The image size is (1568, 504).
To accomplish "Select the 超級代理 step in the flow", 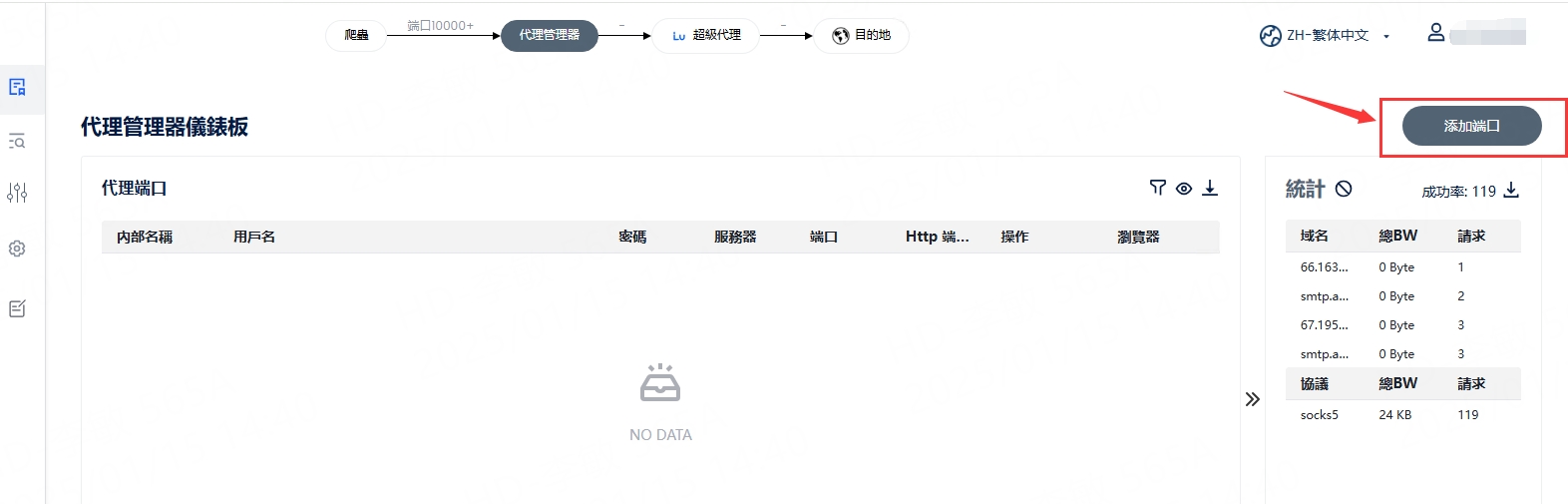I will pyautogui.click(x=705, y=35).
